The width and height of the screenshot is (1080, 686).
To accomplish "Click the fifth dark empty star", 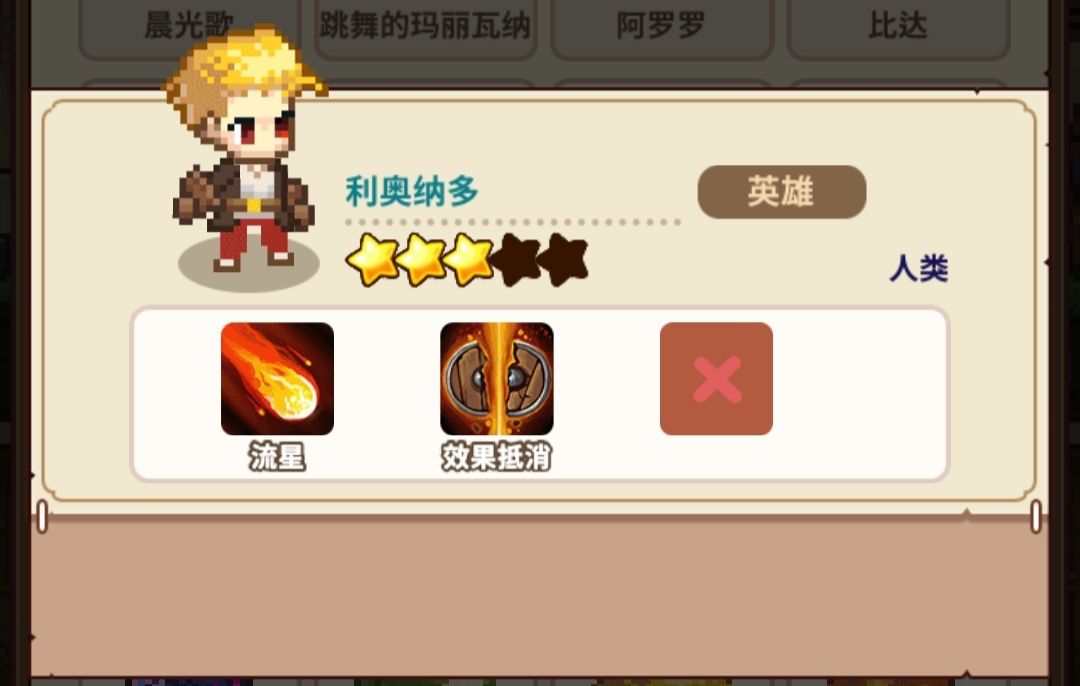I will [x=563, y=260].
